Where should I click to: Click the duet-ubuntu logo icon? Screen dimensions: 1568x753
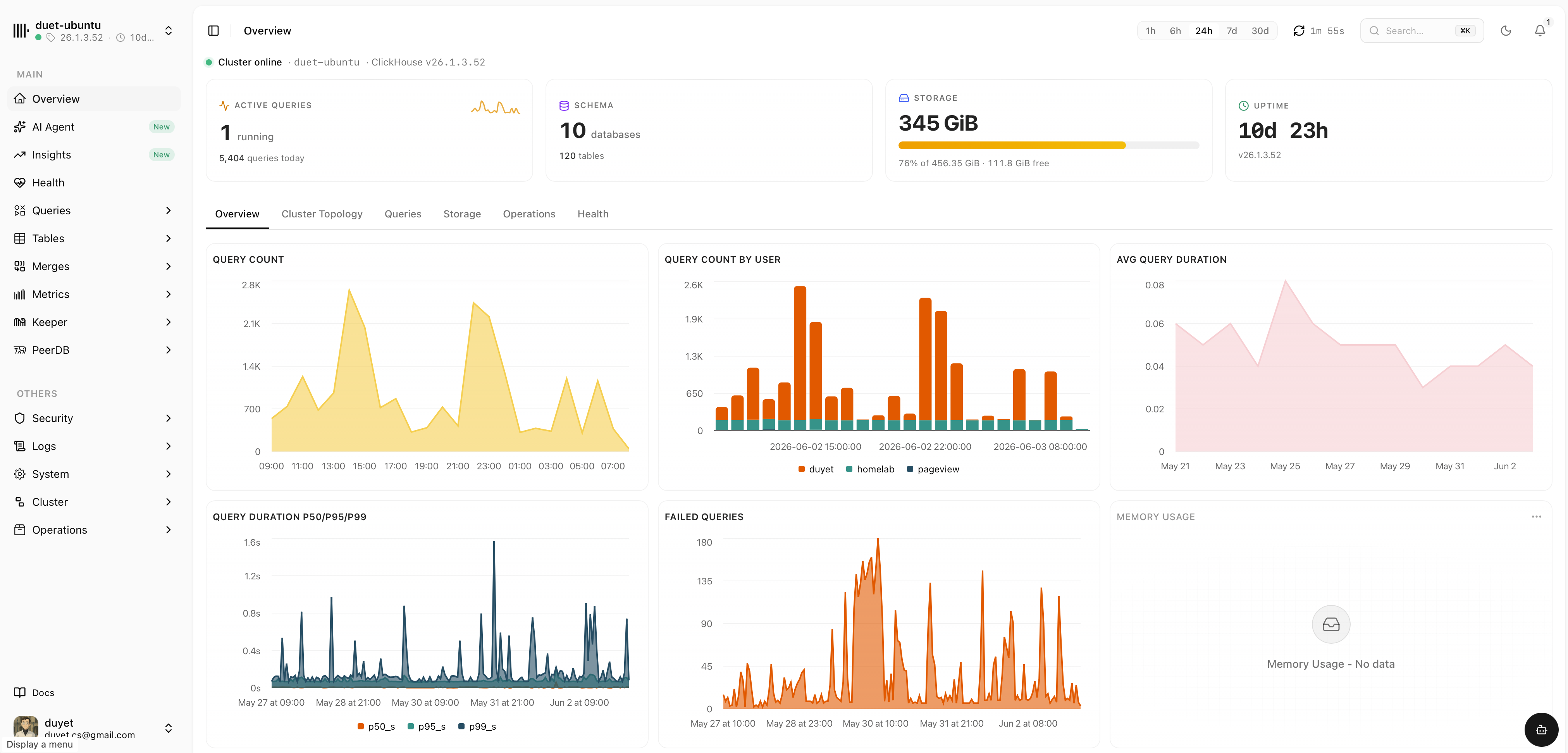[x=21, y=31]
